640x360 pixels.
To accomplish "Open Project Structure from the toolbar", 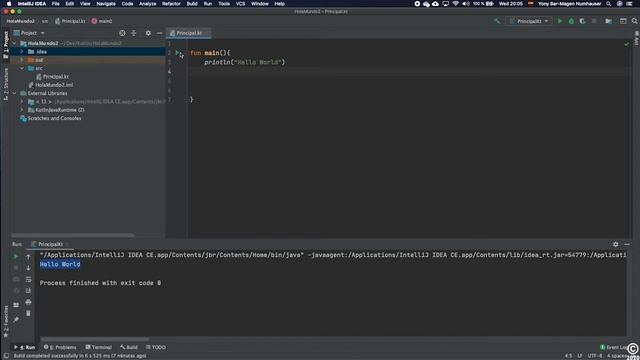I will pos(609,21).
